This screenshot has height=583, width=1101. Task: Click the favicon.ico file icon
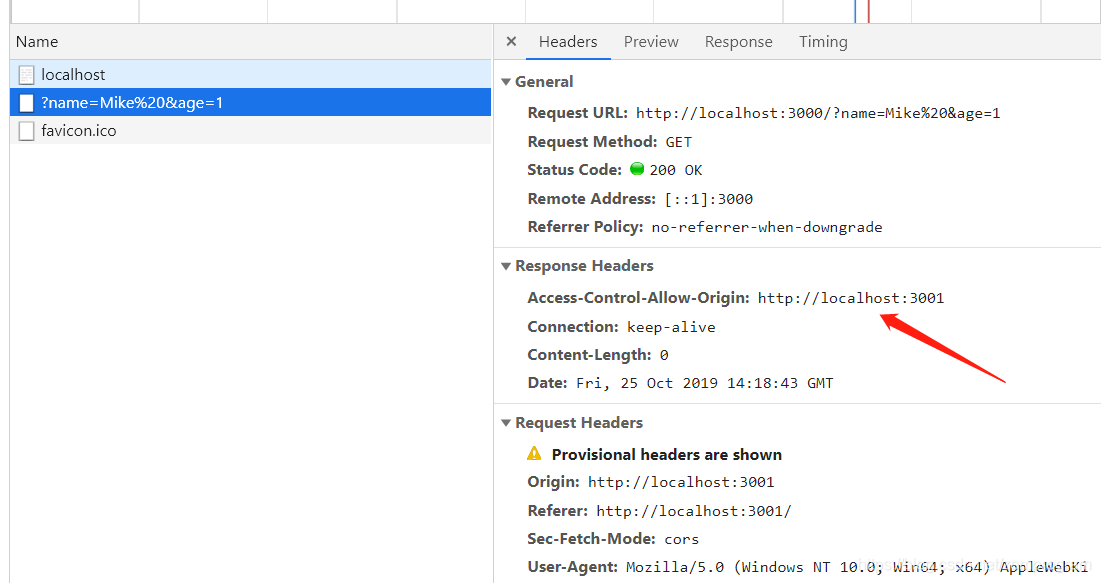coord(27,131)
